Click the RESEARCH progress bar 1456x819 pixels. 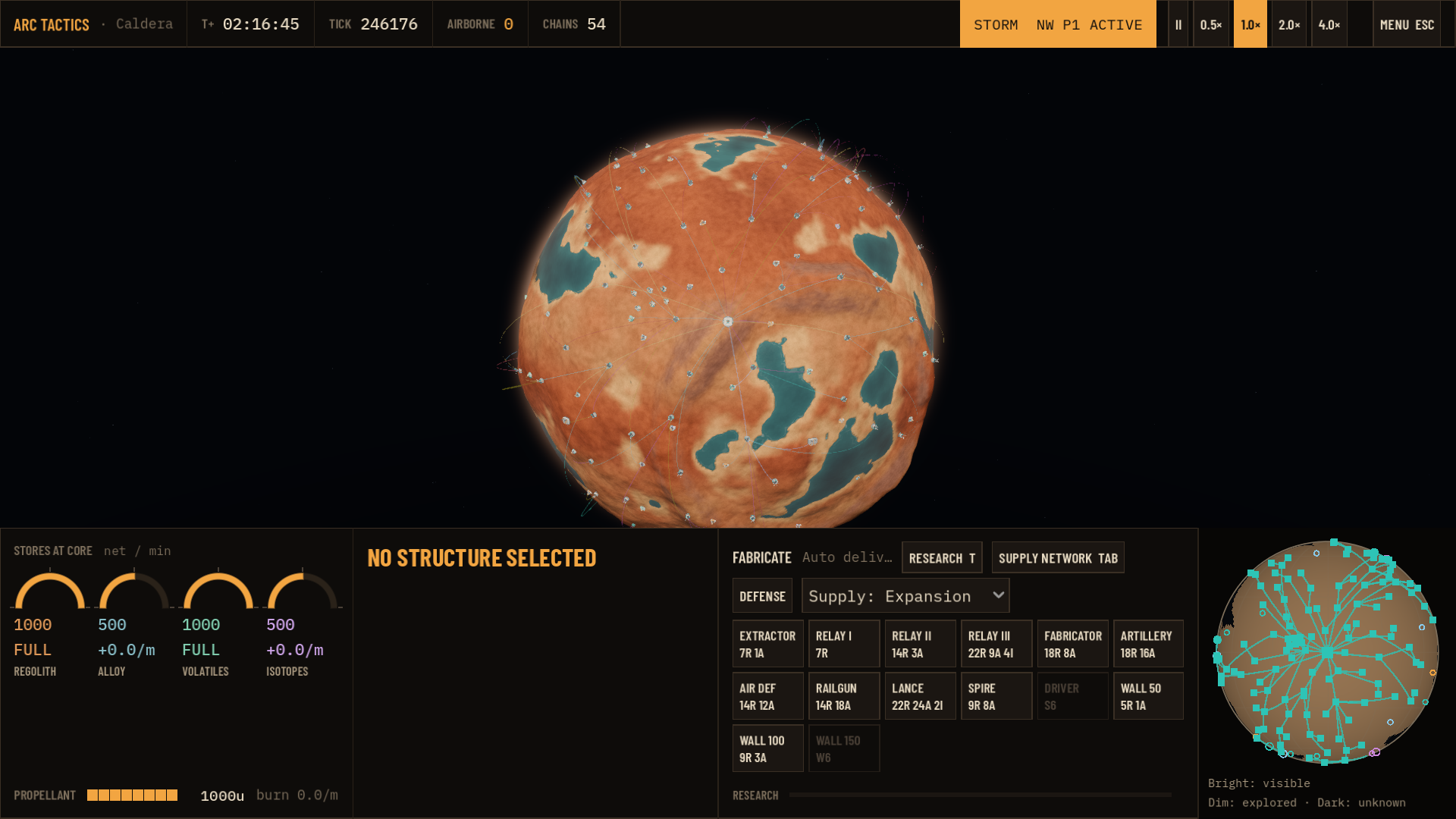[x=981, y=795]
